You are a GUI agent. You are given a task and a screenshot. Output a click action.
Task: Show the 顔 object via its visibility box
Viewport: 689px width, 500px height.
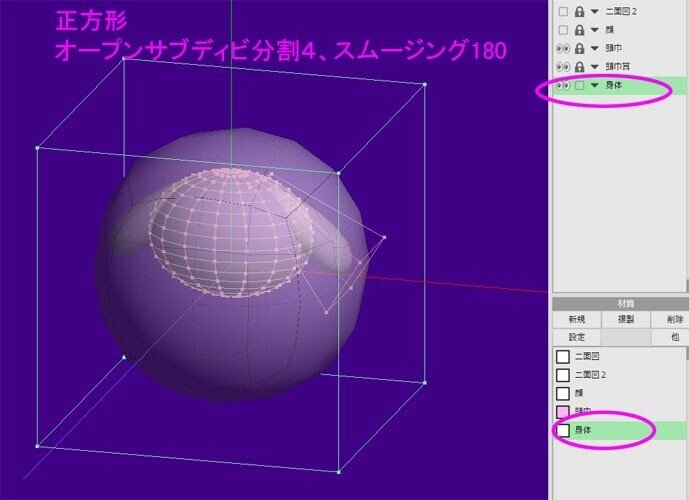[563, 30]
